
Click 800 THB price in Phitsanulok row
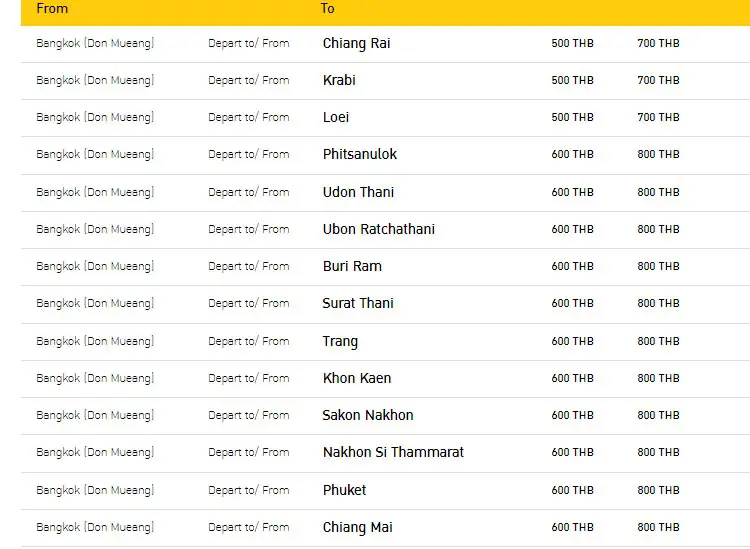[x=658, y=154]
